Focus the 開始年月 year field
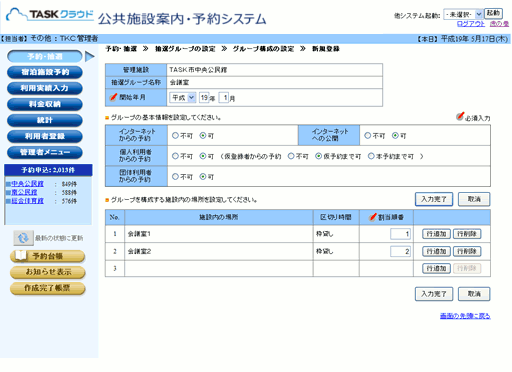512x372 pixels. coord(204,98)
